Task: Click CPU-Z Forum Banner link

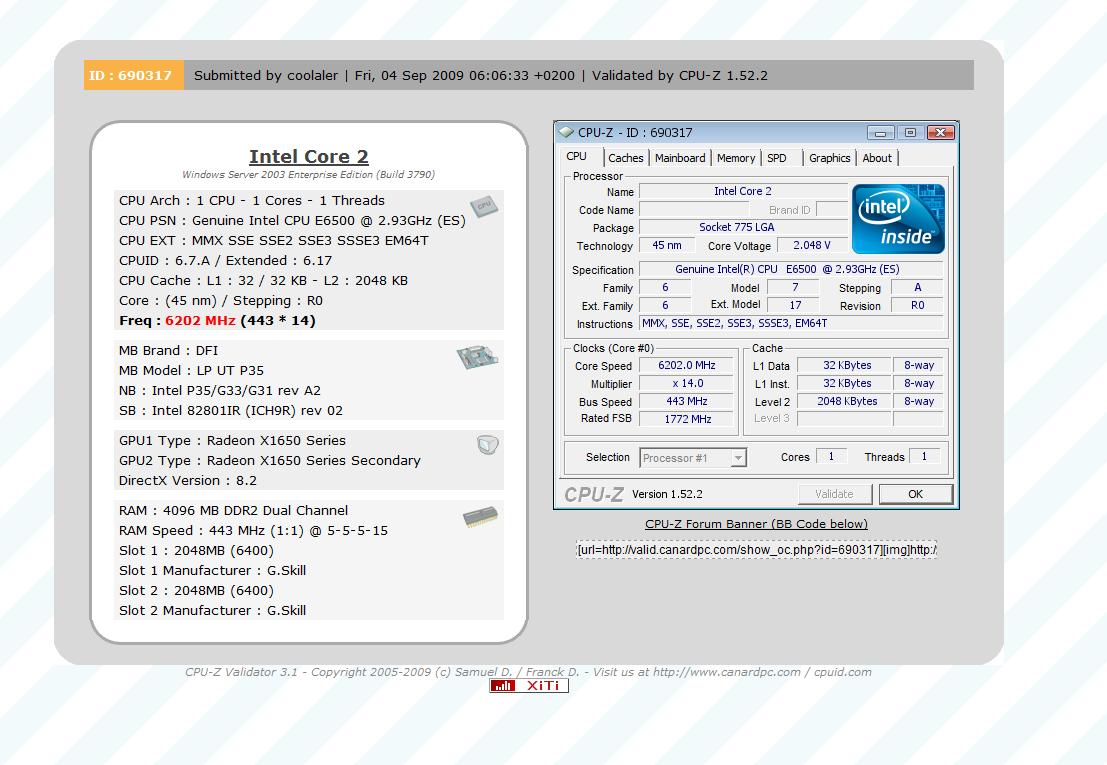Action: coord(756,524)
